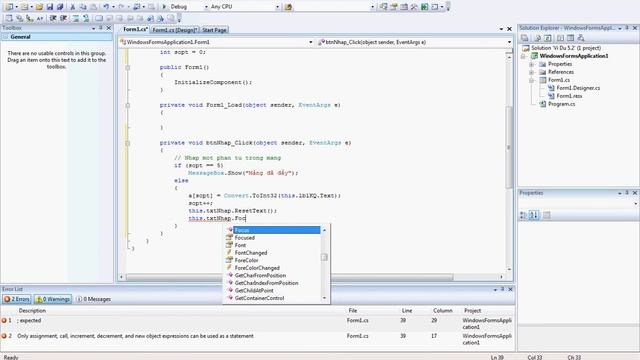Expand the Properties folder node
This screenshot has height=360, width=640.
(531, 64)
